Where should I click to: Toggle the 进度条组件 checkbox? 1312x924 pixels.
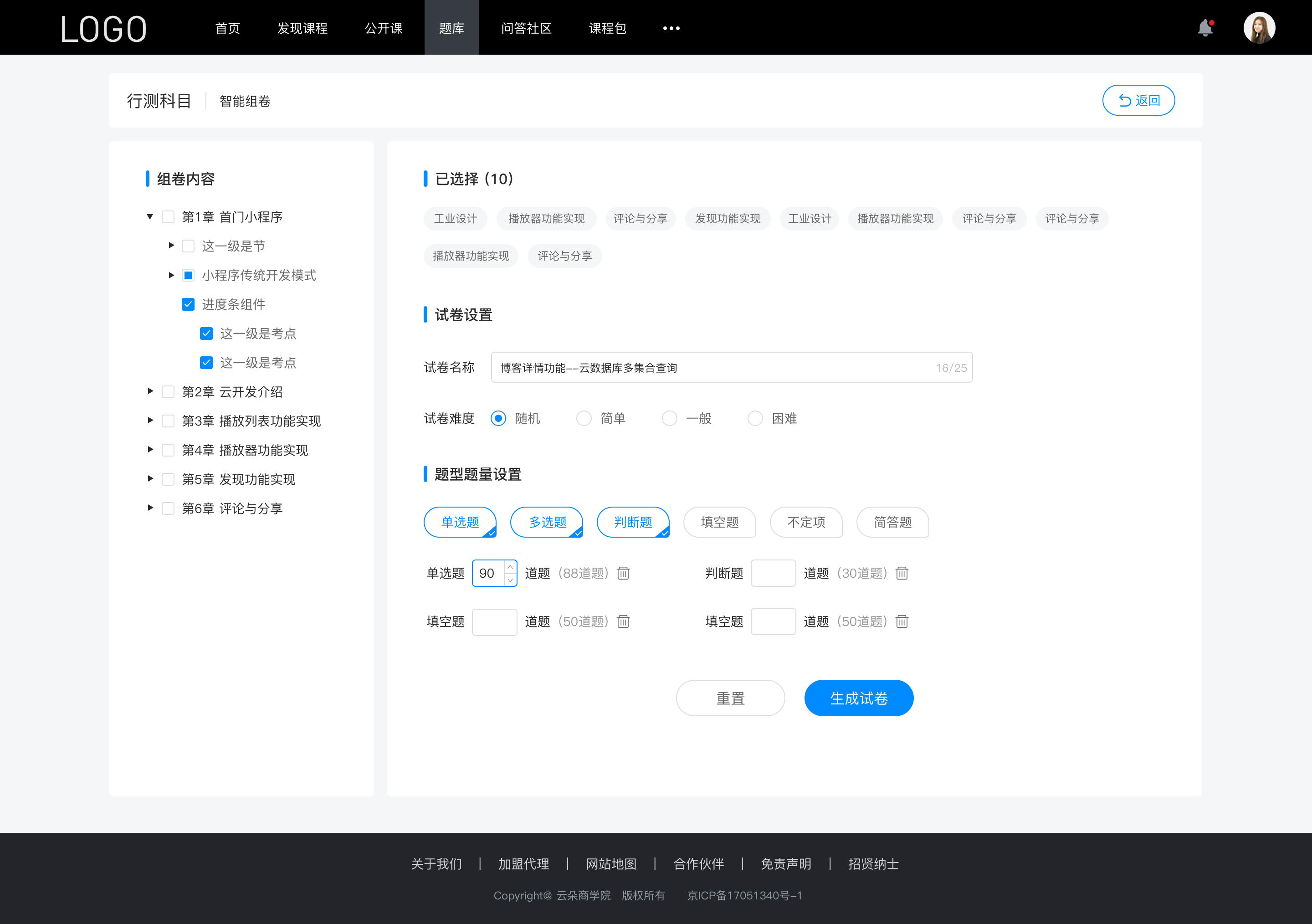click(187, 304)
